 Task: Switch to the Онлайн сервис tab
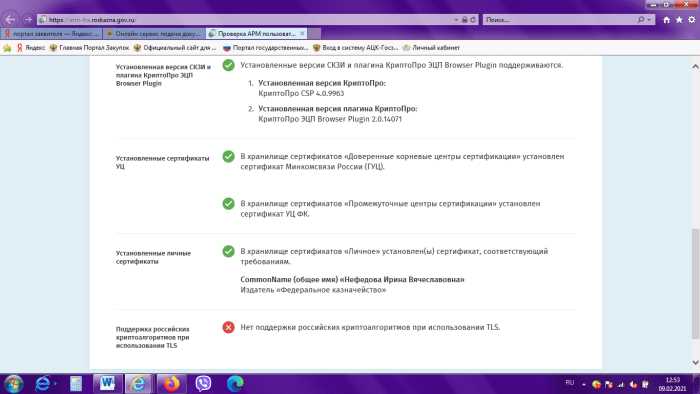pyautogui.click(x=154, y=33)
